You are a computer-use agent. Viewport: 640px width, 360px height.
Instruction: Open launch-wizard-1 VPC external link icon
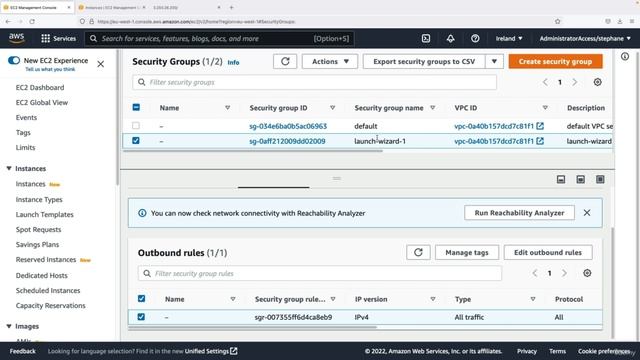click(540, 141)
